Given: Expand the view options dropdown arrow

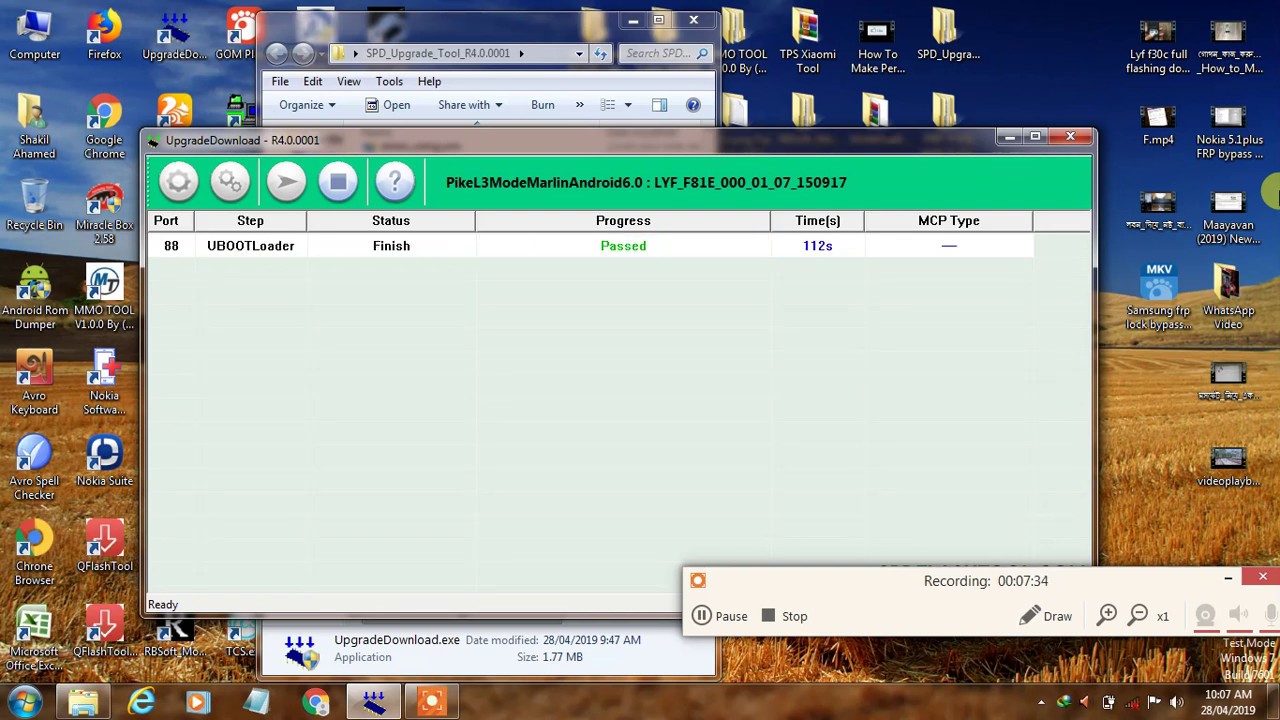Looking at the screenshot, I should pyautogui.click(x=628, y=105).
